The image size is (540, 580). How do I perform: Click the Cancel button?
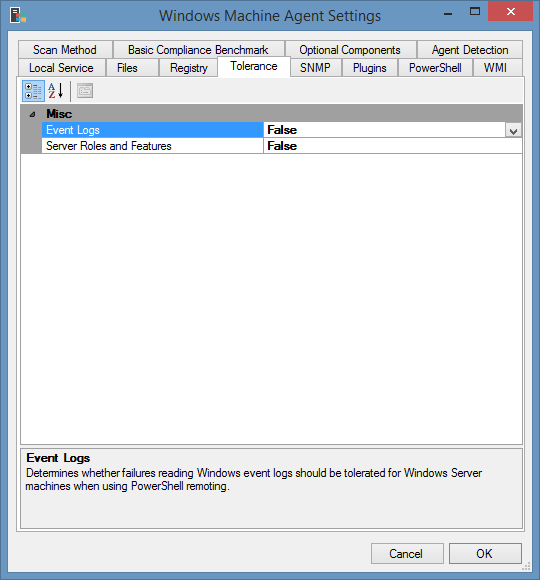click(407, 553)
